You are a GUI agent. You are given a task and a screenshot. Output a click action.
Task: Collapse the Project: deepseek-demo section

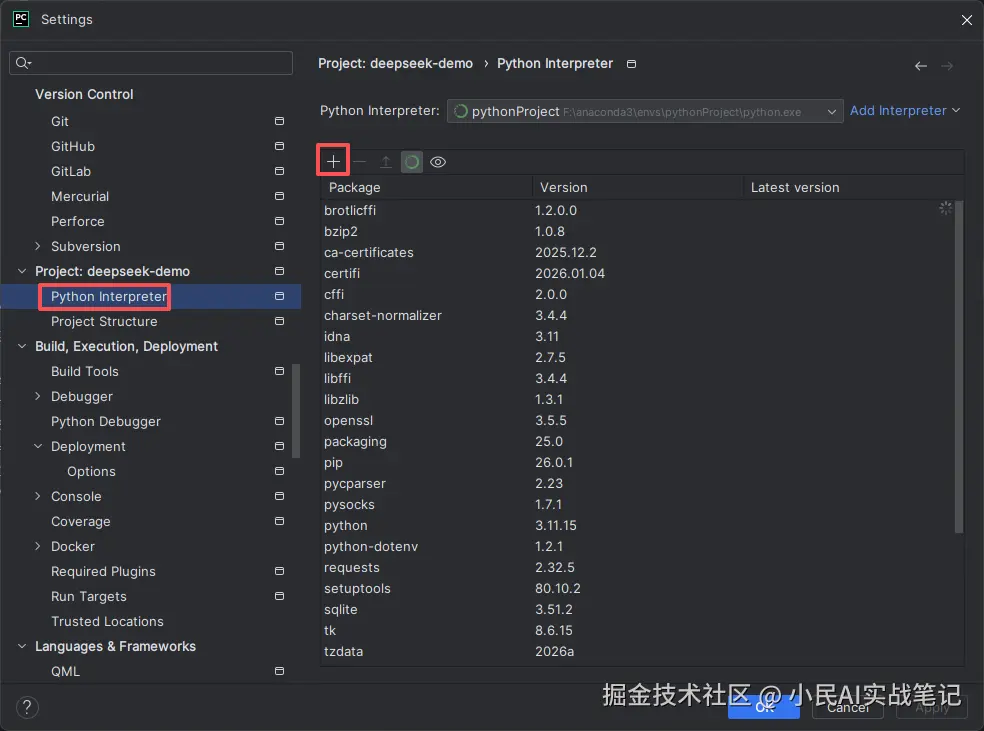coord(22,271)
